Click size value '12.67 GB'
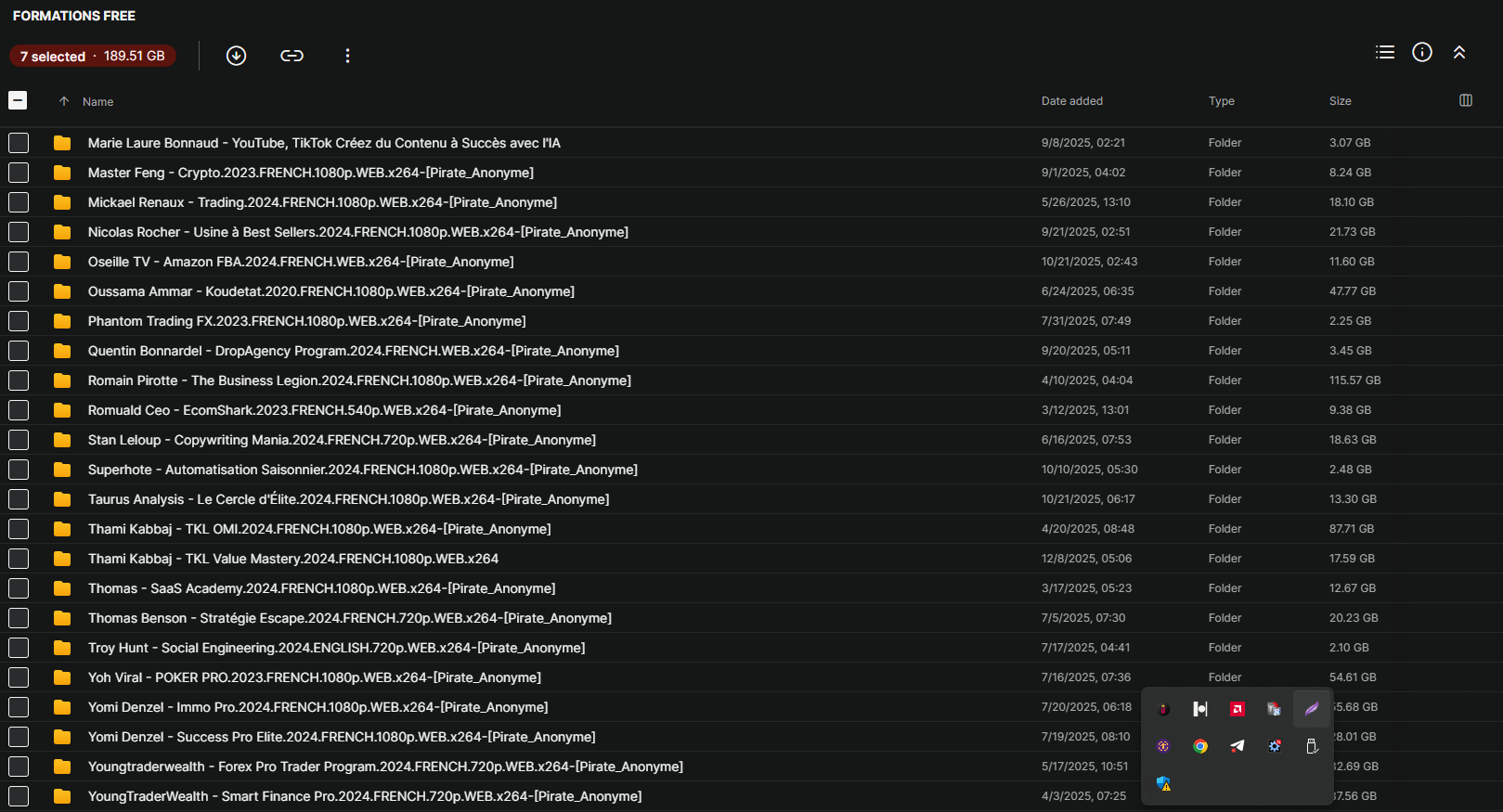Image resolution: width=1503 pixels, height=812 pixels. point(1353,588)
